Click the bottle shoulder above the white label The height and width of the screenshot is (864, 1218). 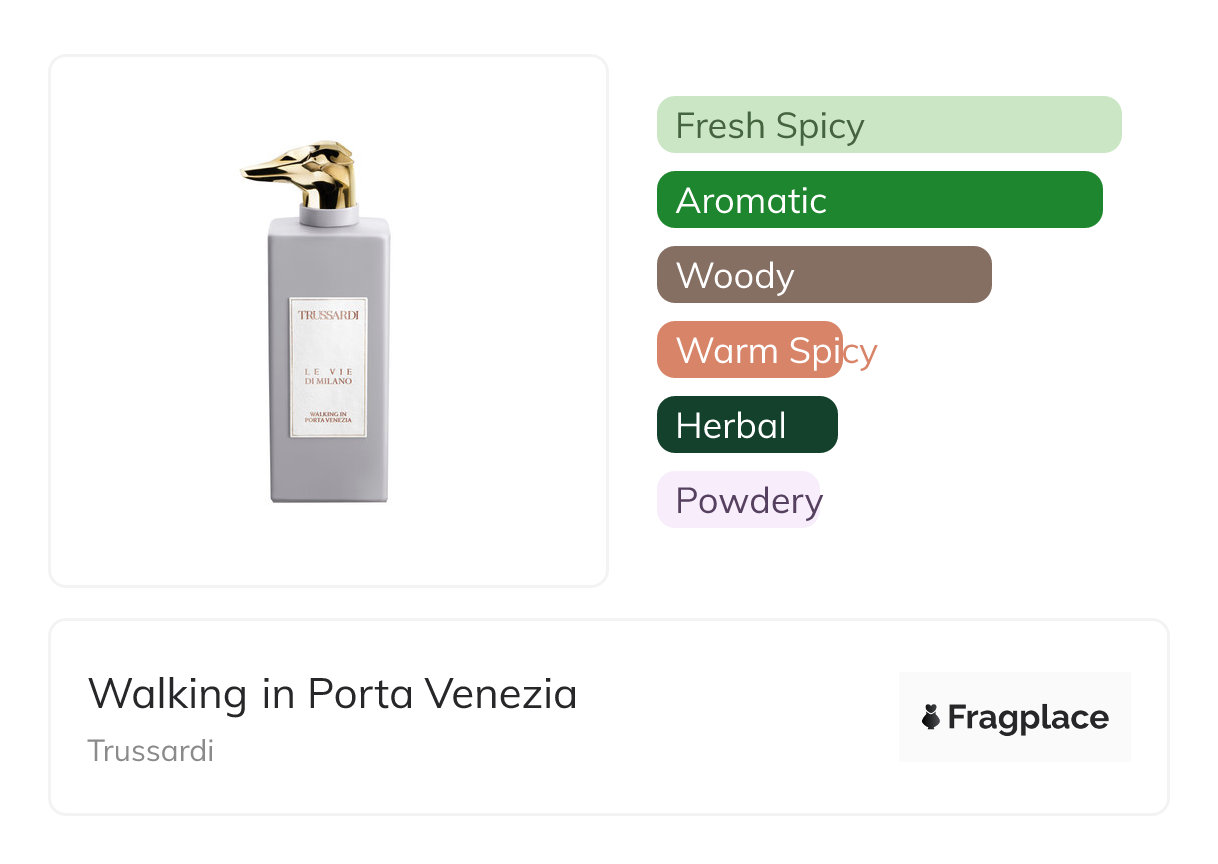click(328, 260)
